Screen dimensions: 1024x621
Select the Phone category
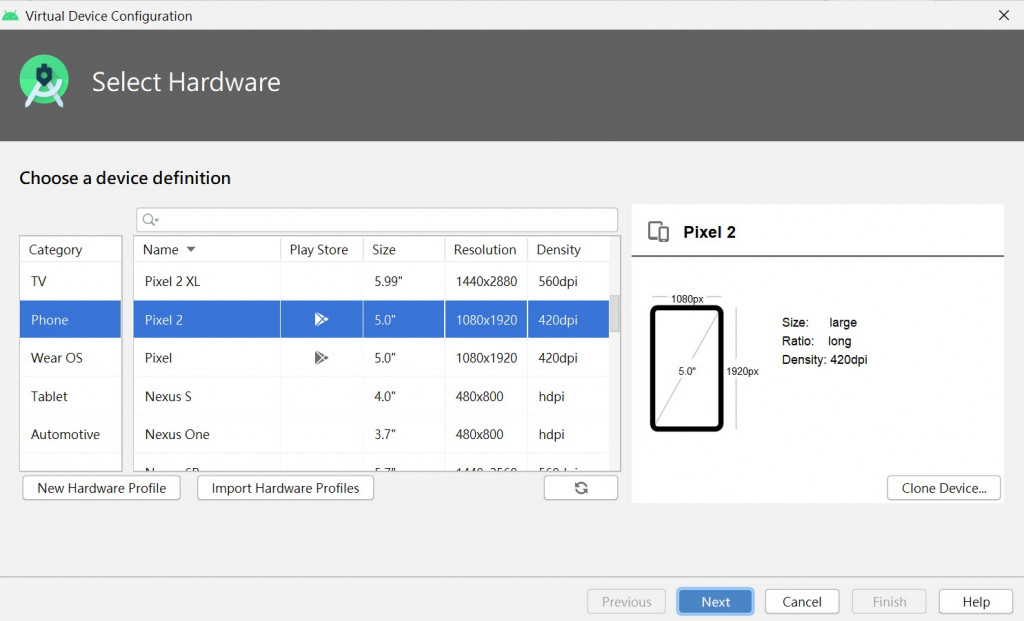point(71,319)
